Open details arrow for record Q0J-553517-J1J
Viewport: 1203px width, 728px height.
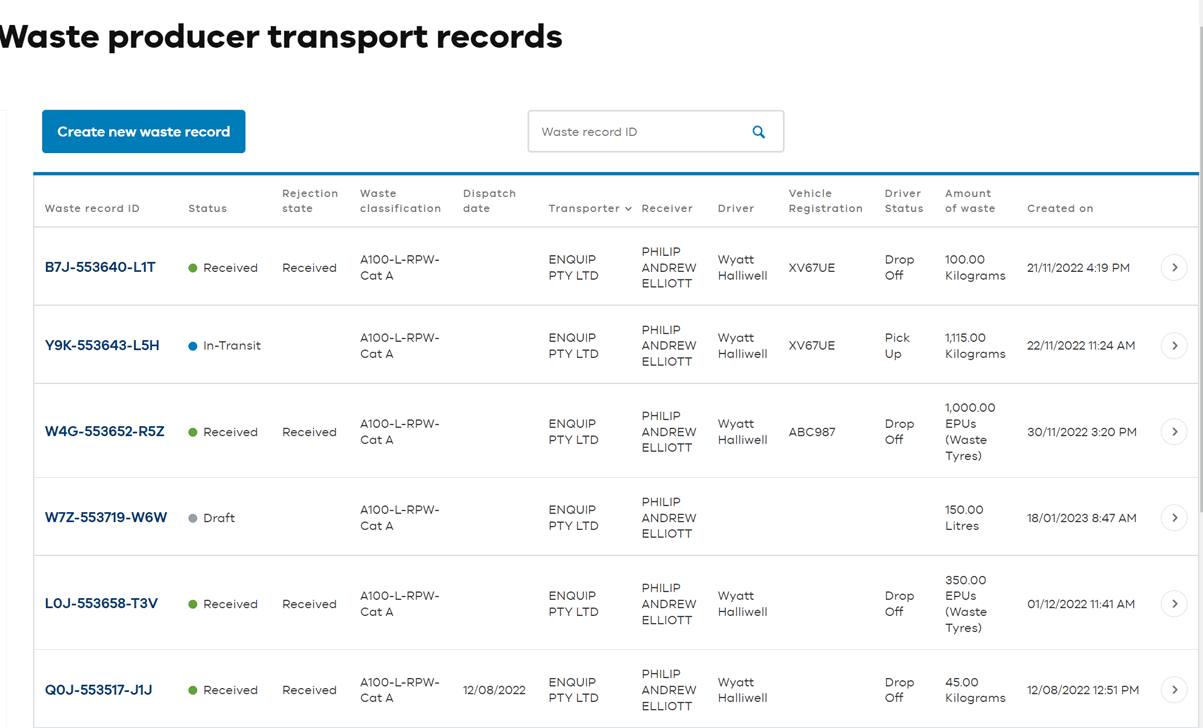tap(1174, 690)
